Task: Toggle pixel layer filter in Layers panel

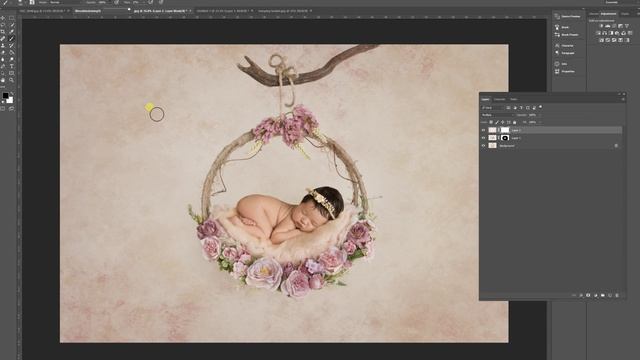Action: [x=508, y=108]
